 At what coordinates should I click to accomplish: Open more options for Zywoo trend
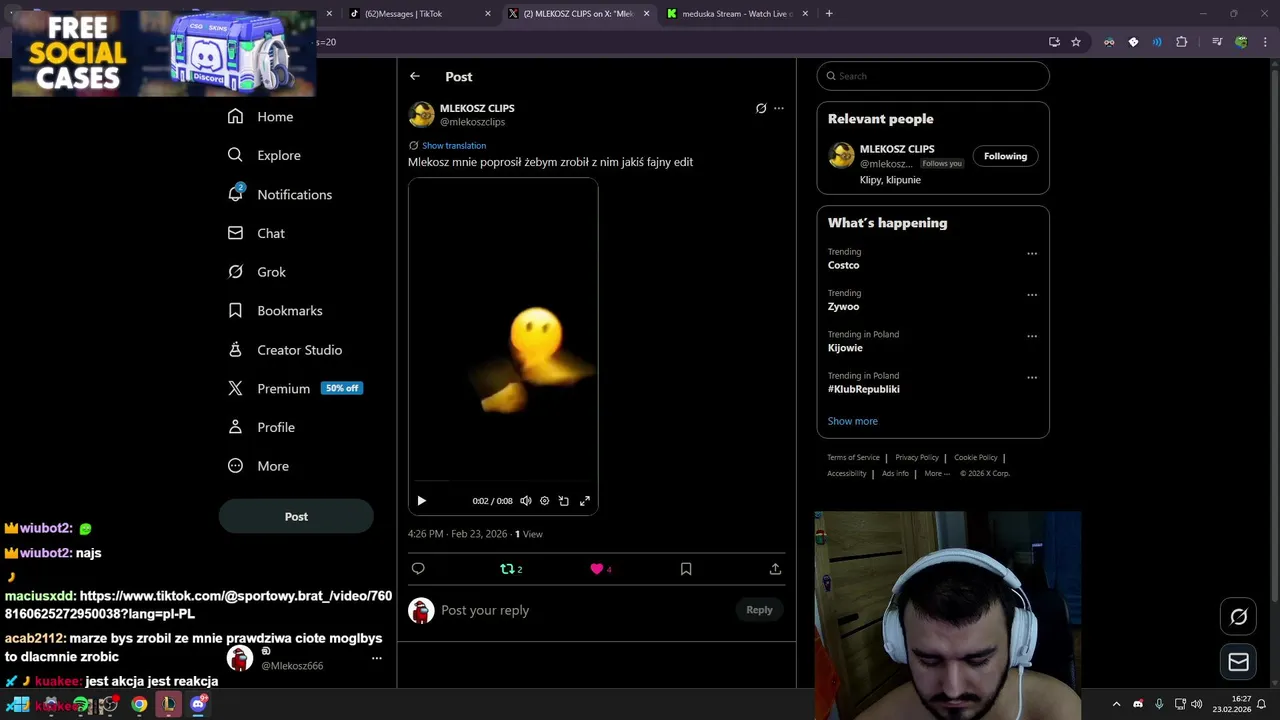click(1032, 295)
